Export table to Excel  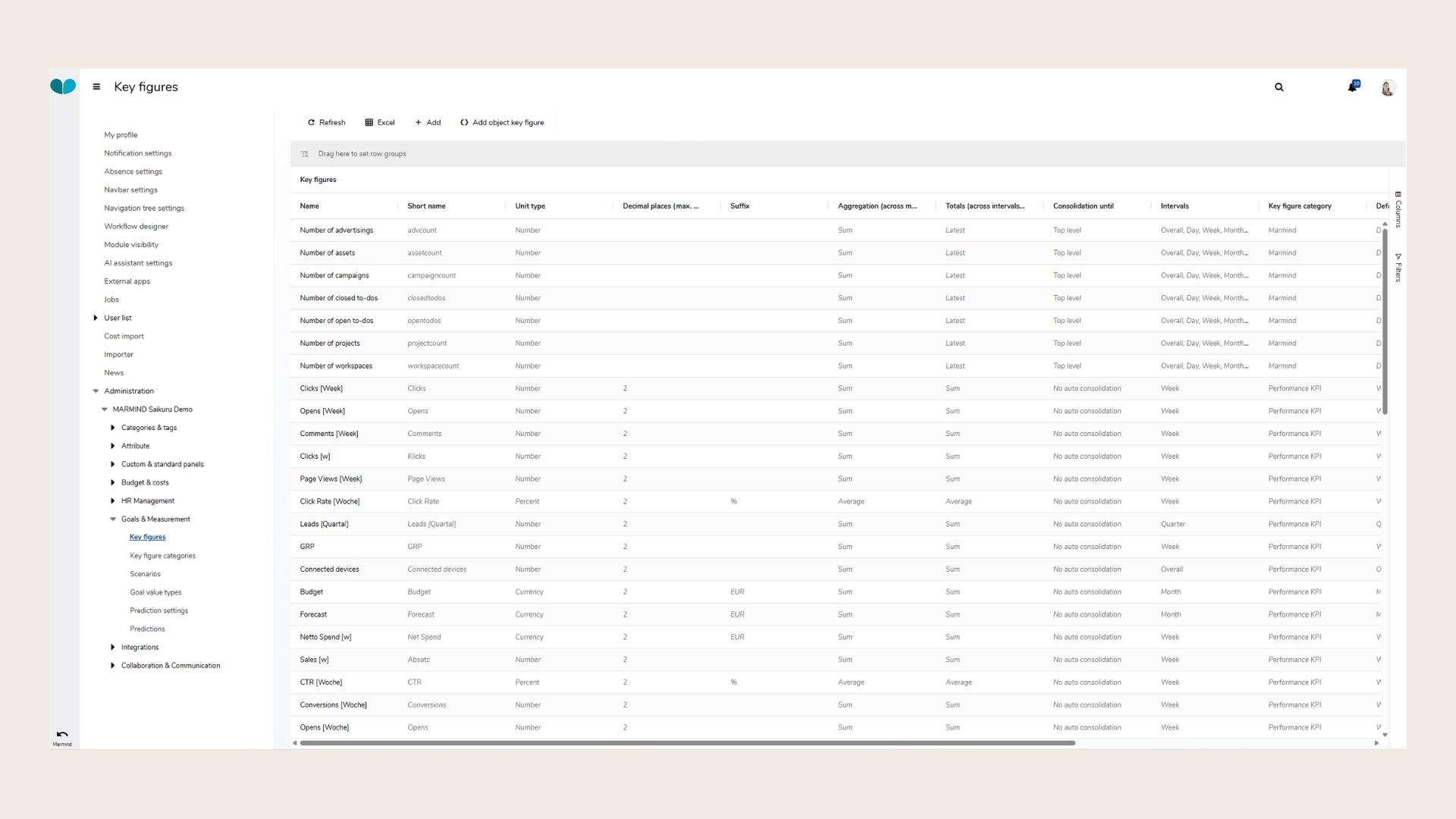click(x=380, y=122)
